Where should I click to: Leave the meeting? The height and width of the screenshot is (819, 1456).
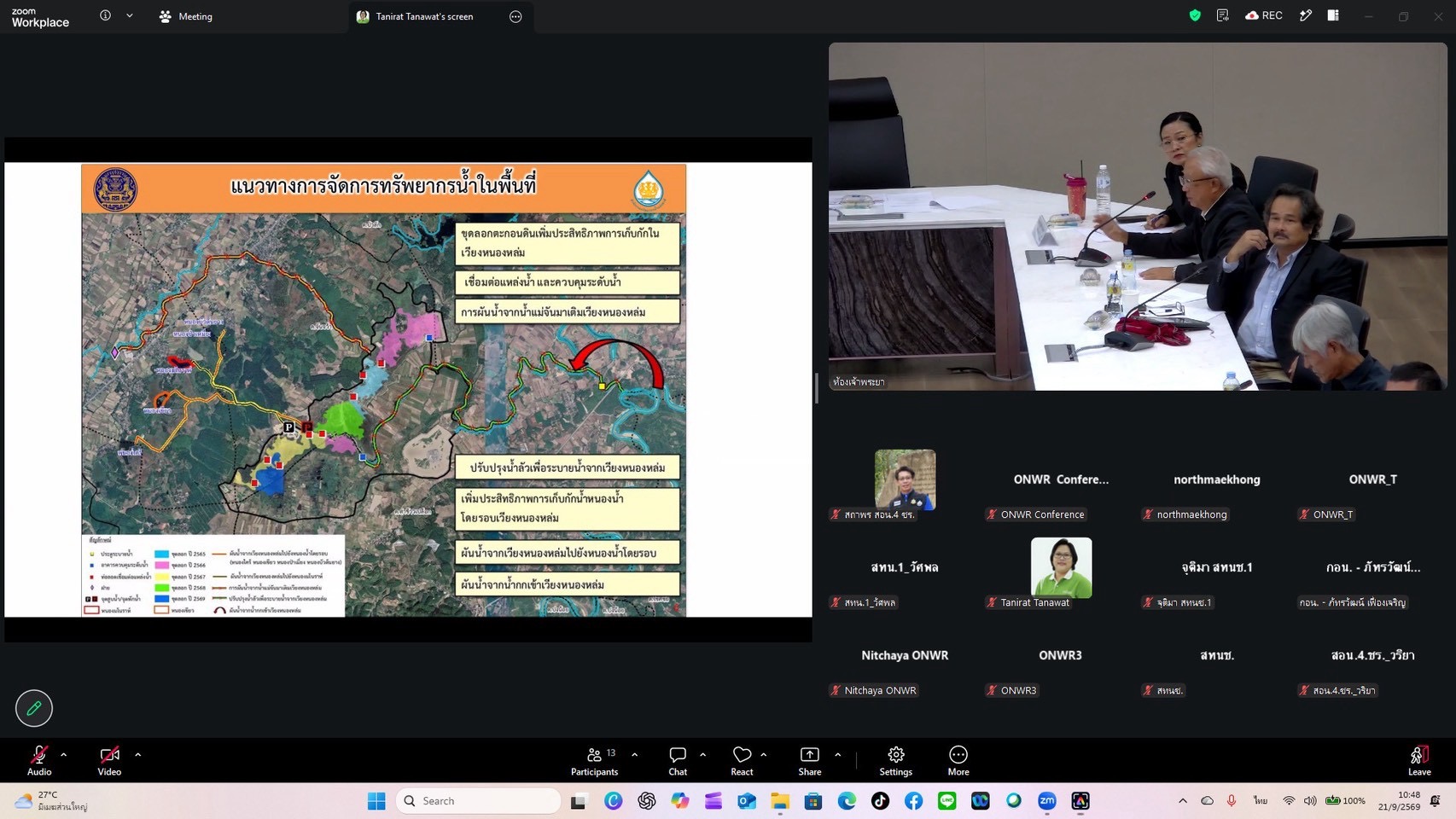1419,761
